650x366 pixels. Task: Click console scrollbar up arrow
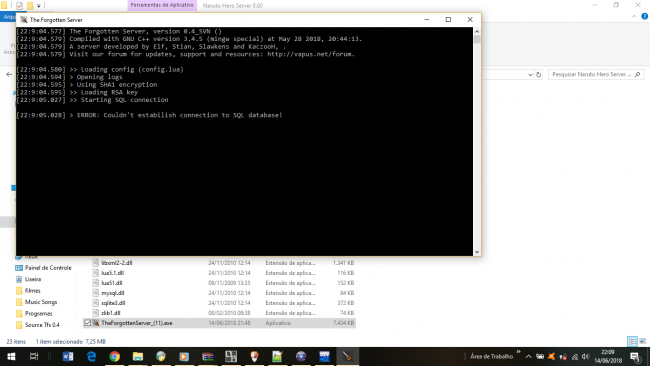click(x=477, y=32)
